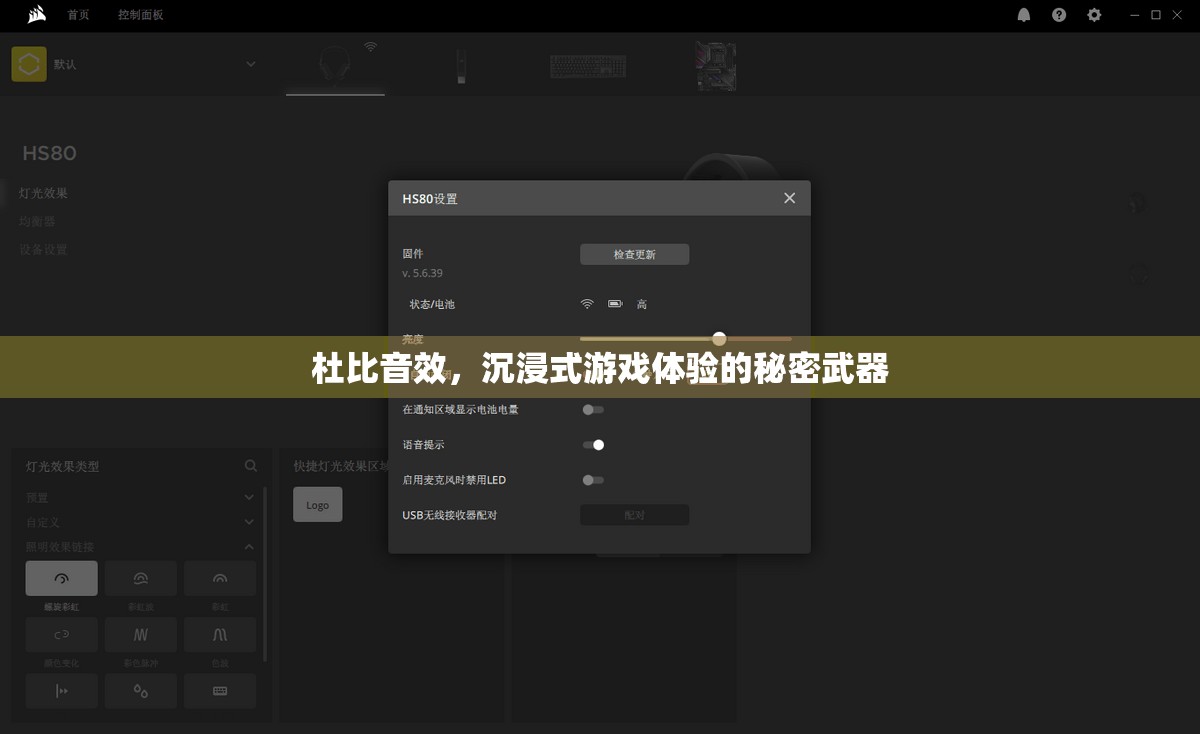Image resolution: width=1200 pixels, height=734 pixels.
Task: Select the 色波 effect tile
Action: coord(220,634)
